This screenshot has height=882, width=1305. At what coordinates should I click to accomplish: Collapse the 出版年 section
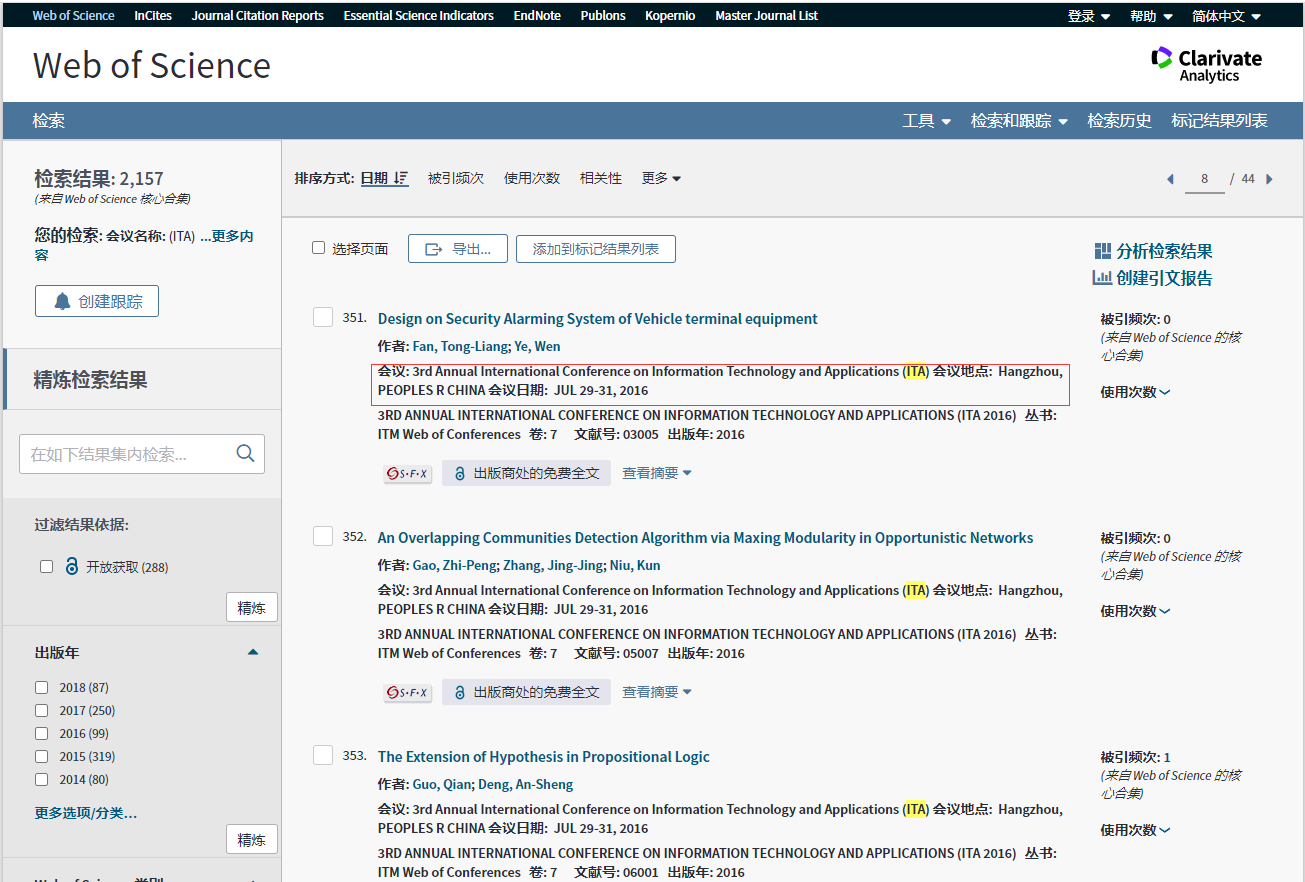(253, 652)
